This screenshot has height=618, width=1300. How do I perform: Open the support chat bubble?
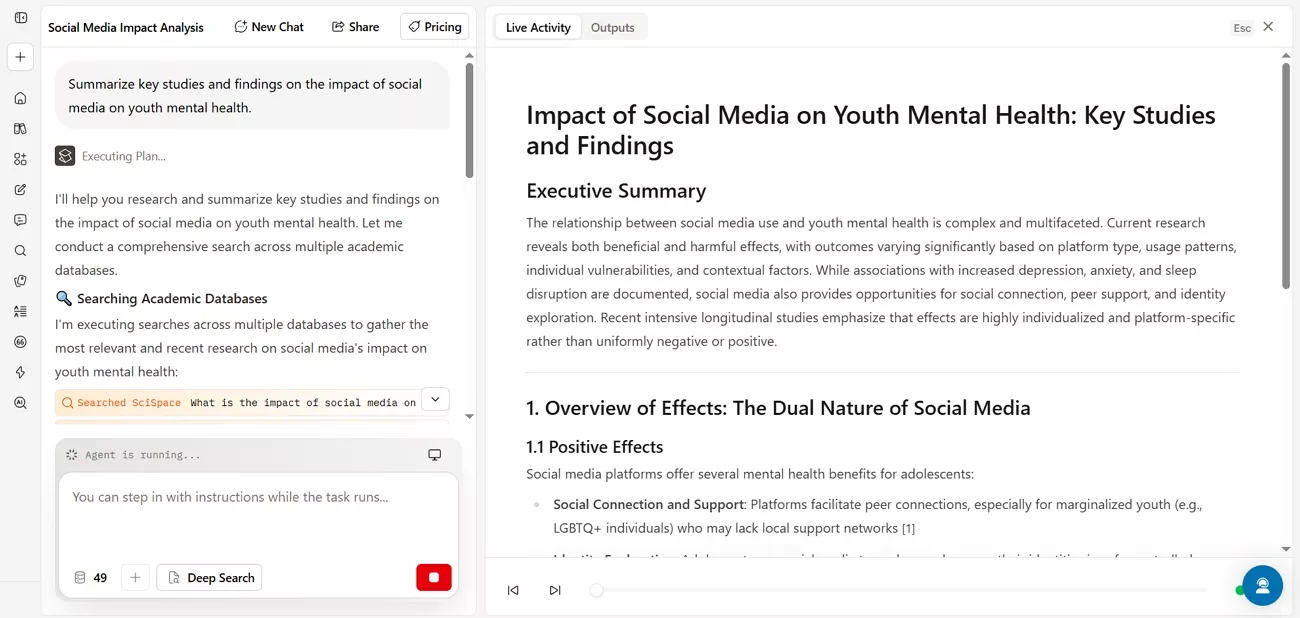(x=1262, y=586)
